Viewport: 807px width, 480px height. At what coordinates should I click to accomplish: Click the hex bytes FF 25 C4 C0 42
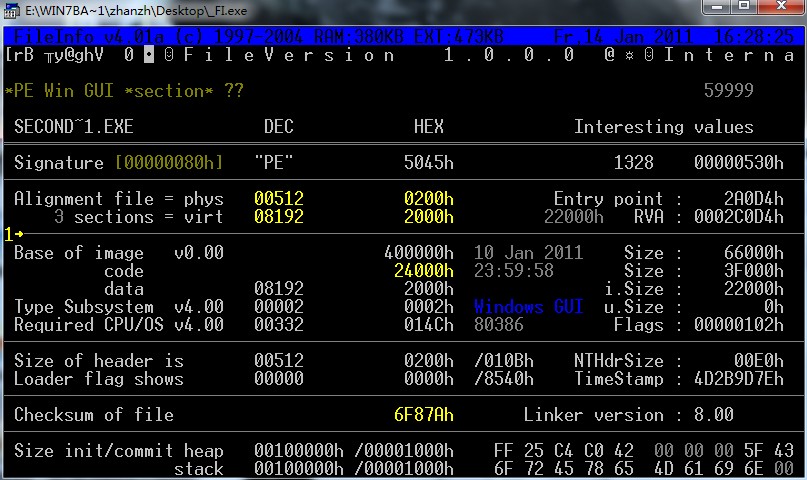click(x=564, y=451)
